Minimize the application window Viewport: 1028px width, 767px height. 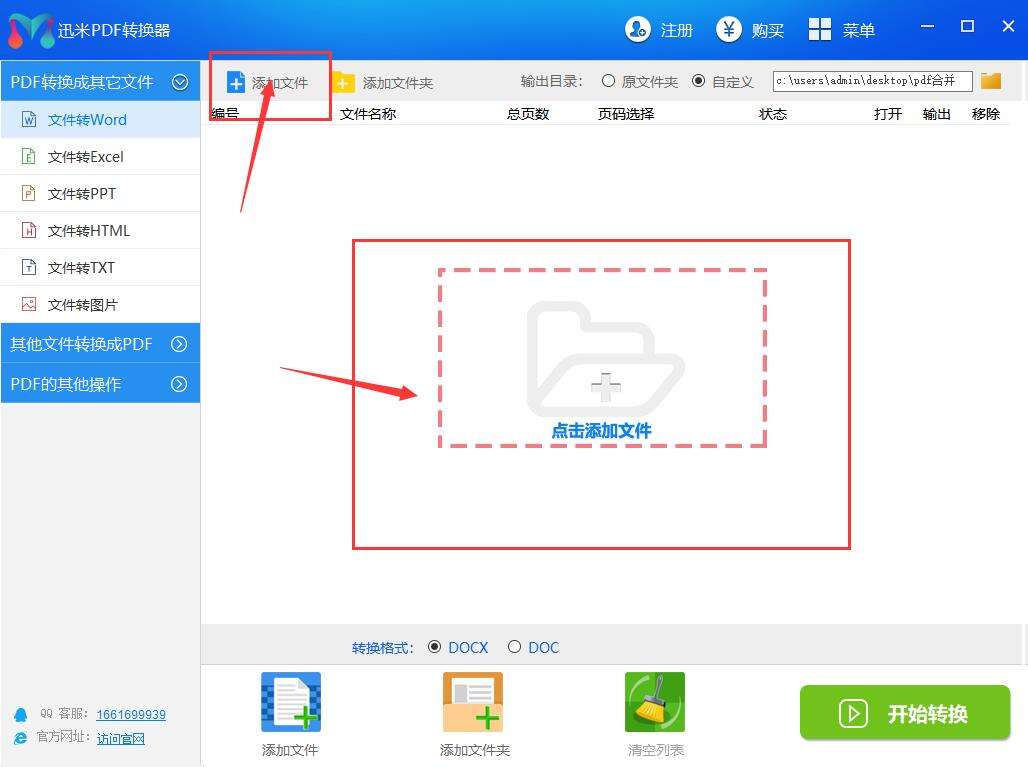pyautogui.click(x=927, y=26)
